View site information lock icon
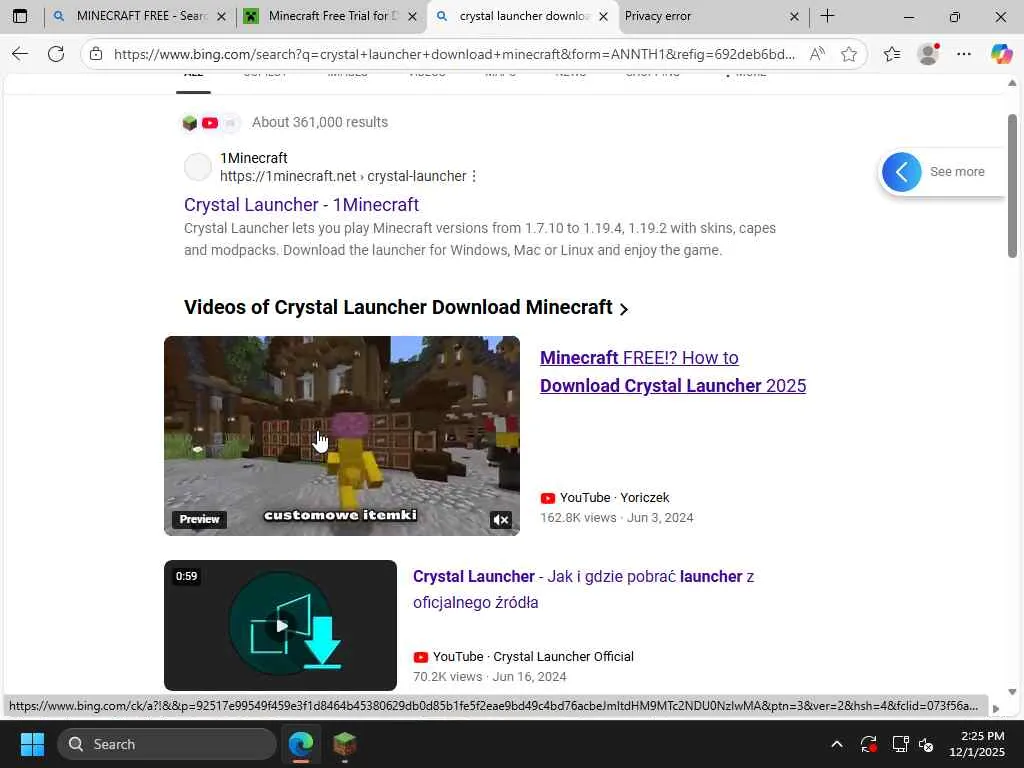The image size is (1024, 768). click(x=96, y=54)
